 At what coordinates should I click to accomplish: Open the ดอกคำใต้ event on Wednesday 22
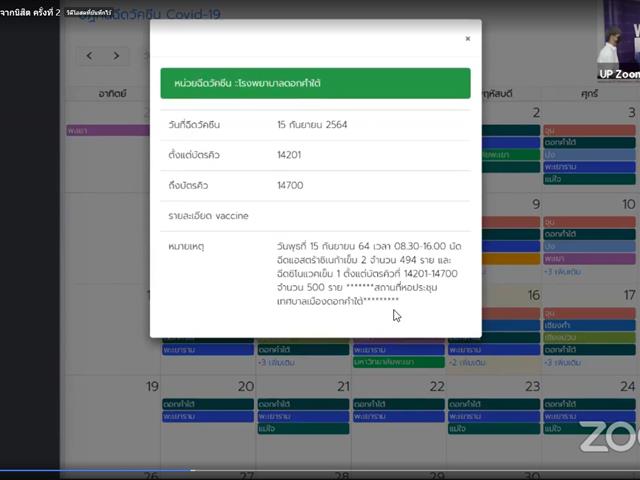(399, 404)
